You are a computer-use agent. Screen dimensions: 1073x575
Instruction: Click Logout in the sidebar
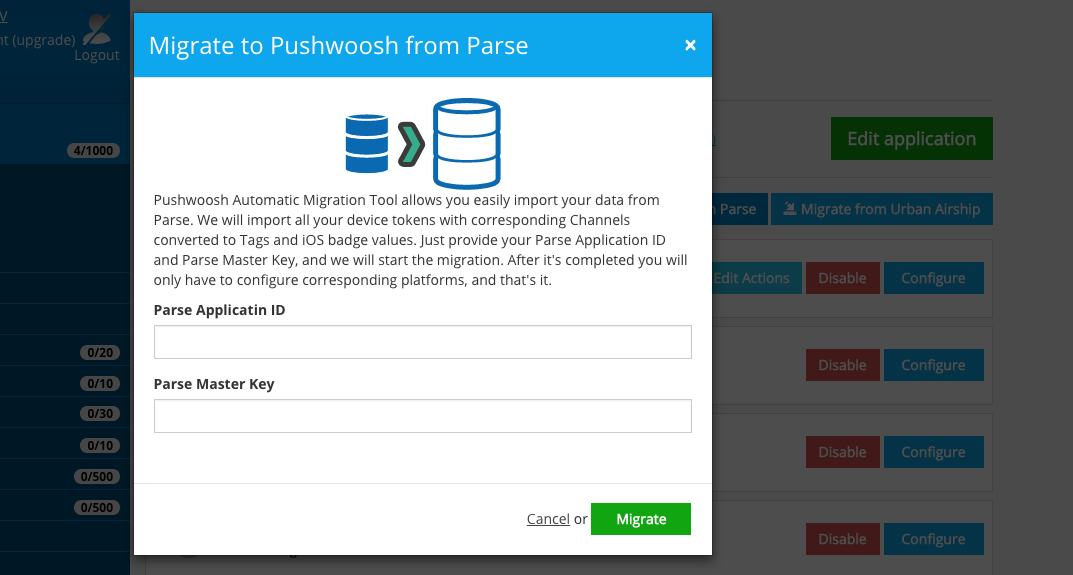pos(97,55)
